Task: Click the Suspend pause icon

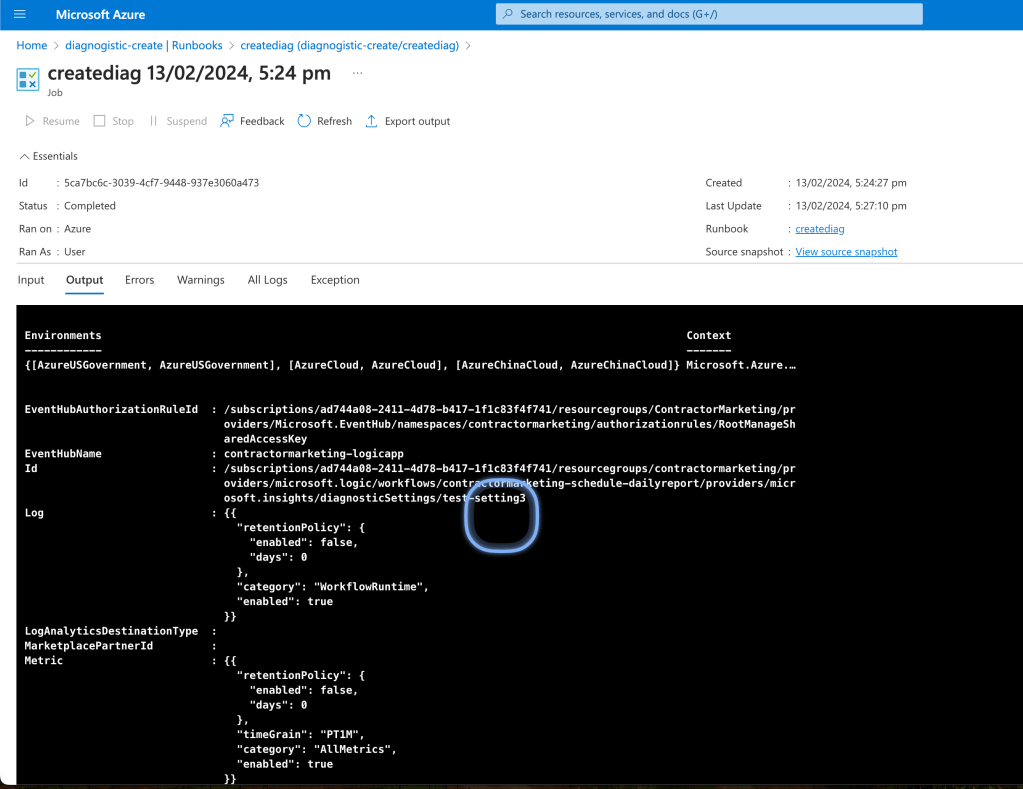Action: point(153,121)
